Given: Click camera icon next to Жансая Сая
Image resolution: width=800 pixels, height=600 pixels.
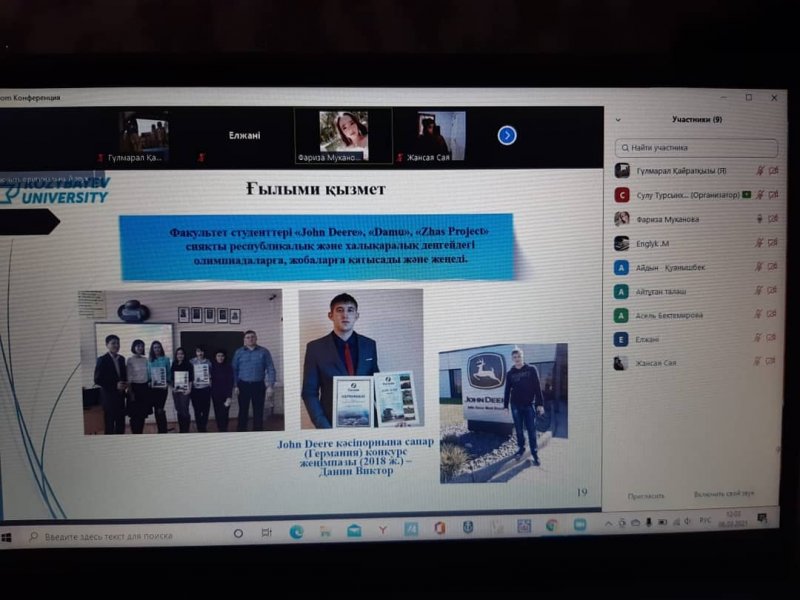Looking at the screenshot, I should tap(773, 363).
